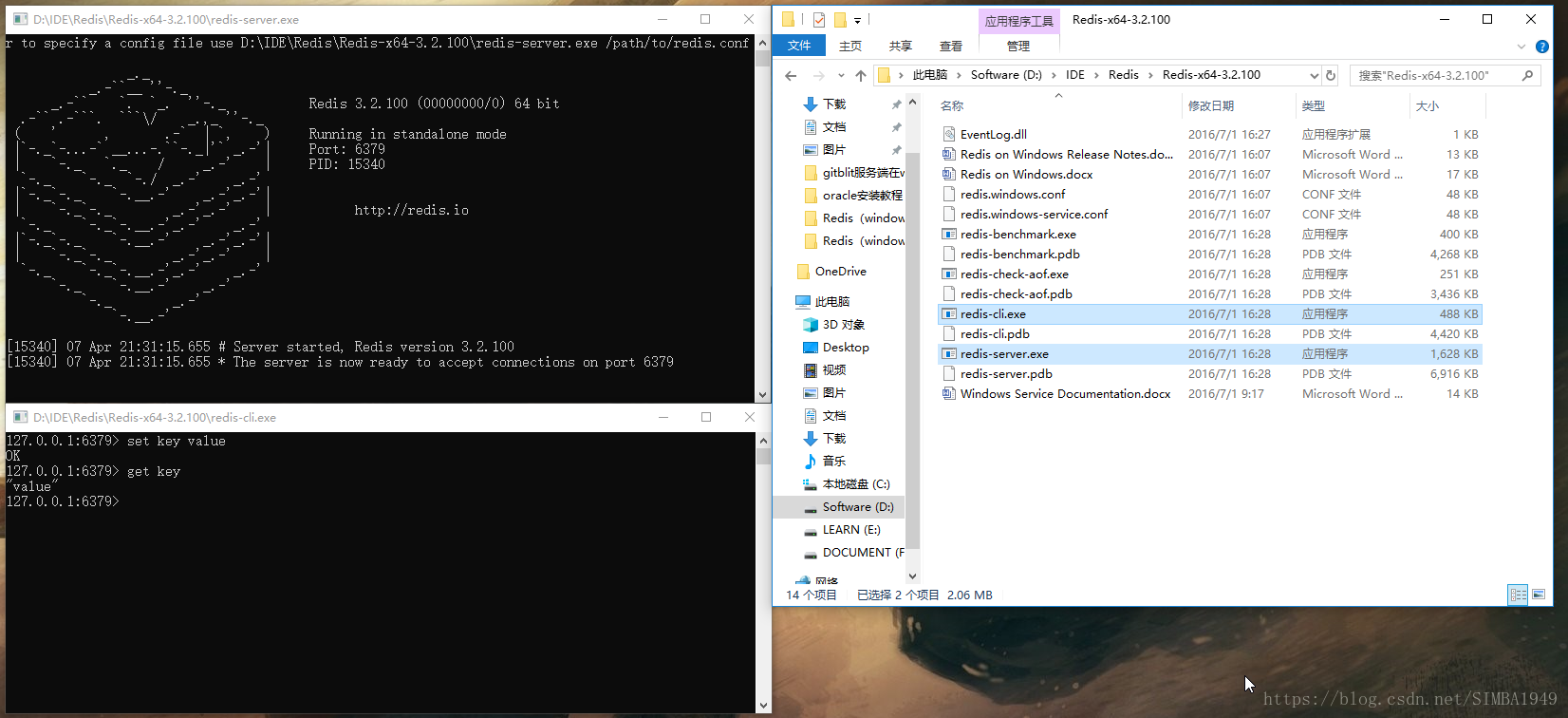Open the address bar history dropdown

[1314, 75]
